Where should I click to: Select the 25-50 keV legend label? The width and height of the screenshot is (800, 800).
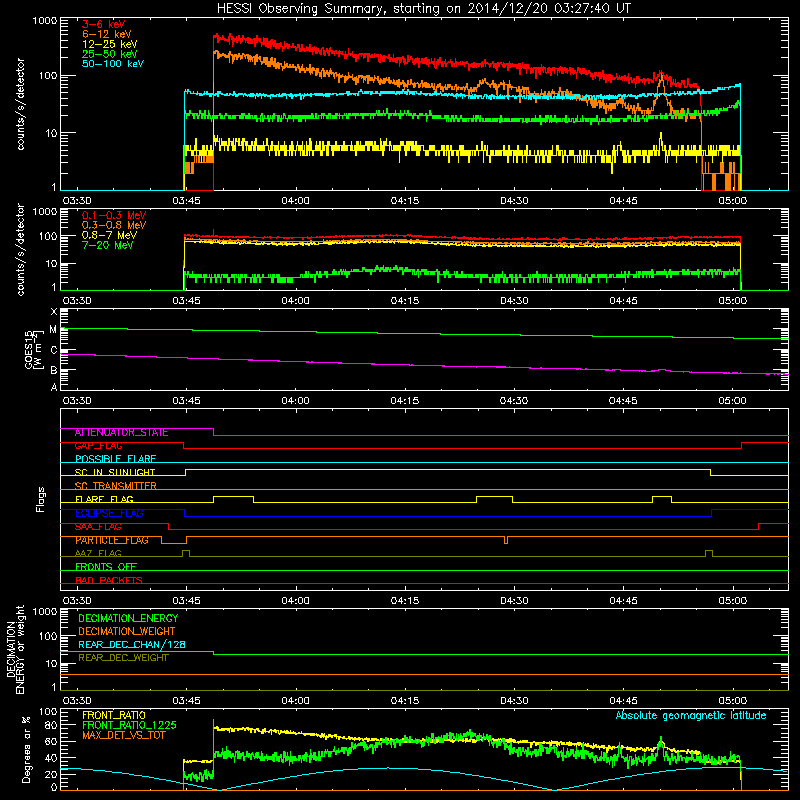pyautogui.click(x=110, y=54)
